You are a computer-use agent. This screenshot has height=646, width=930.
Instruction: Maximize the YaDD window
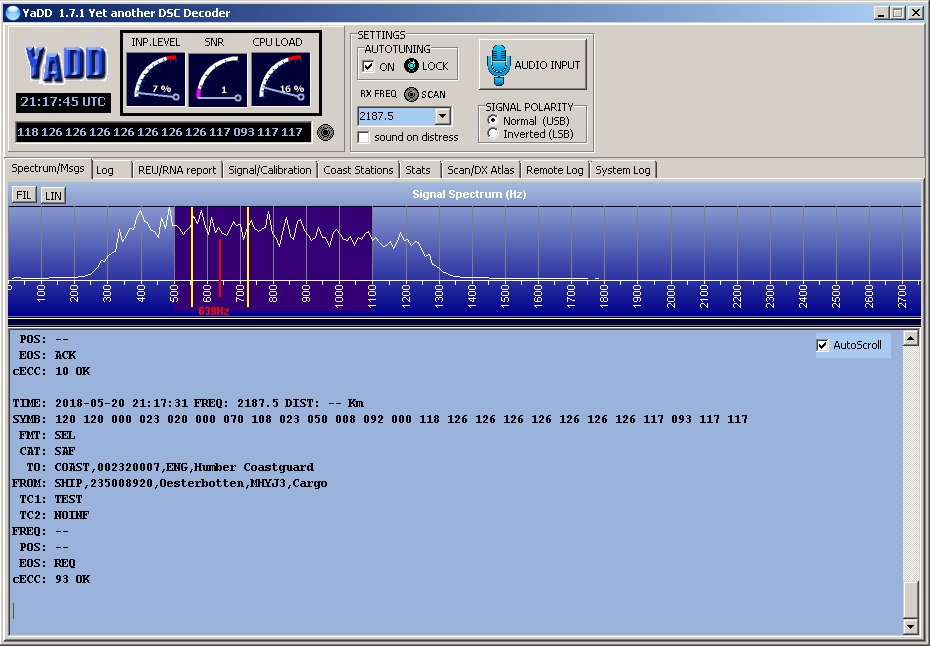coord(898,12)
